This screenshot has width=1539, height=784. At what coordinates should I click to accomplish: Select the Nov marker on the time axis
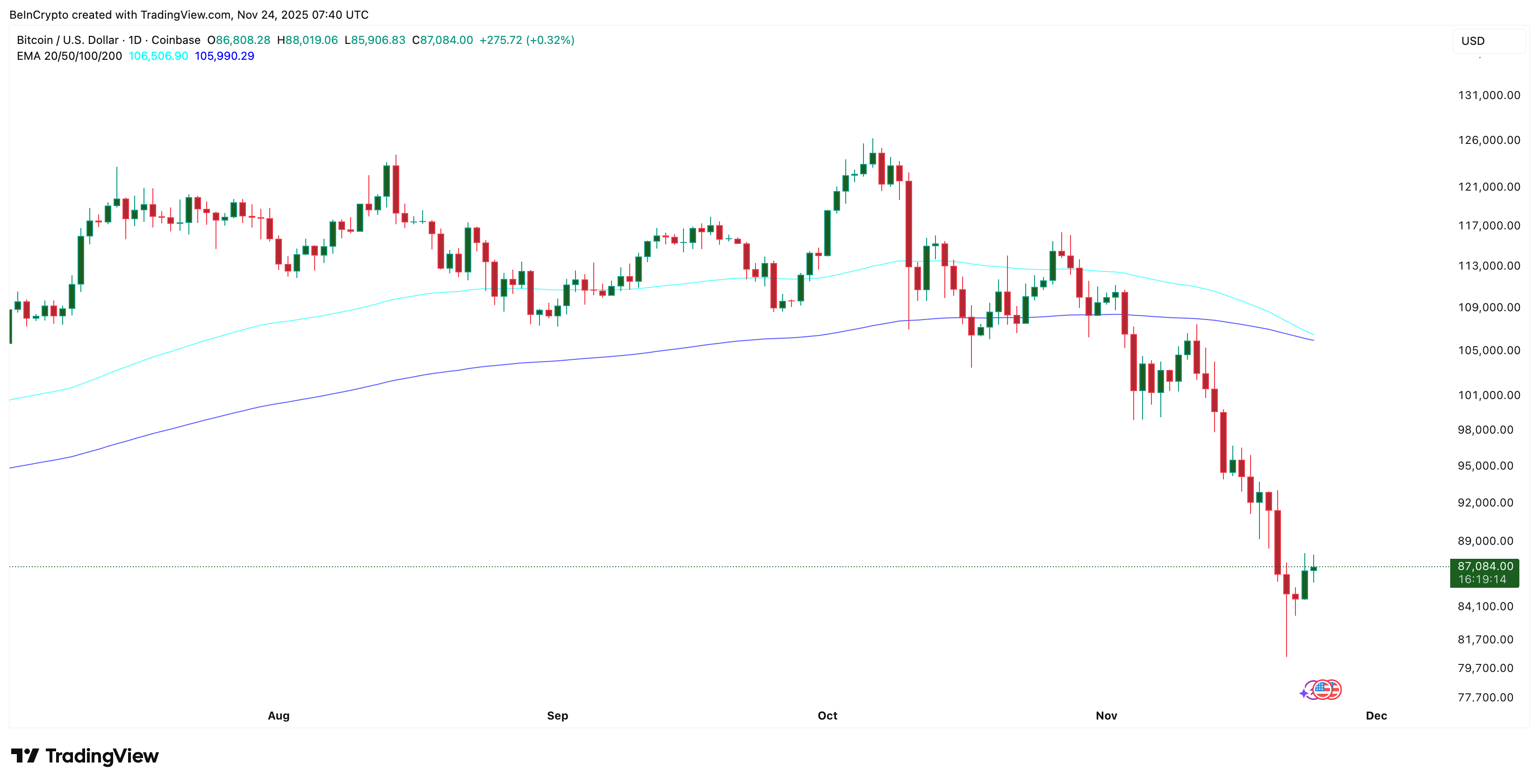[1107, 715]
